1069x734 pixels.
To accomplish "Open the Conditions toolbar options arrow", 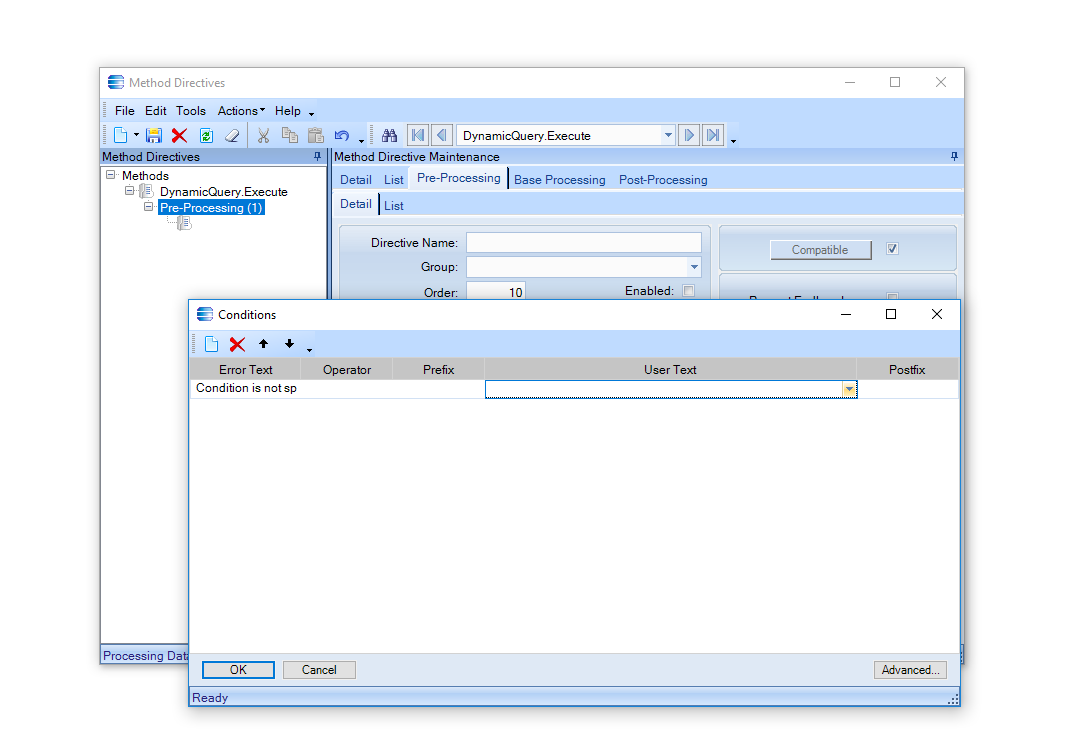I will tap(310, 349).
